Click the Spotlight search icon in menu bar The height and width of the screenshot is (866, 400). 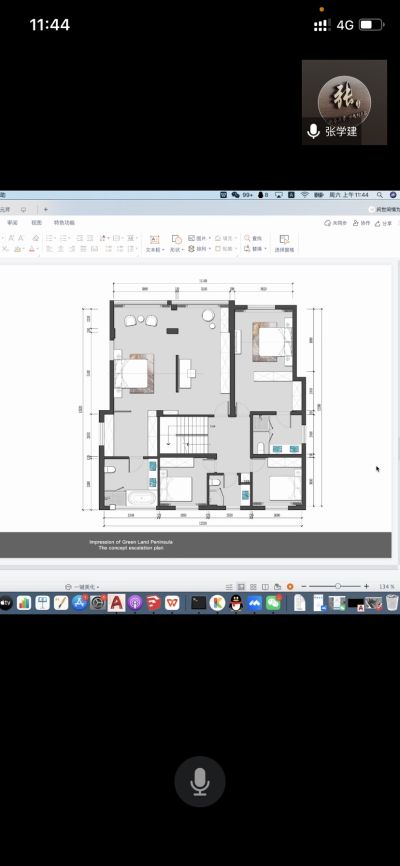(x=380, y=195)
